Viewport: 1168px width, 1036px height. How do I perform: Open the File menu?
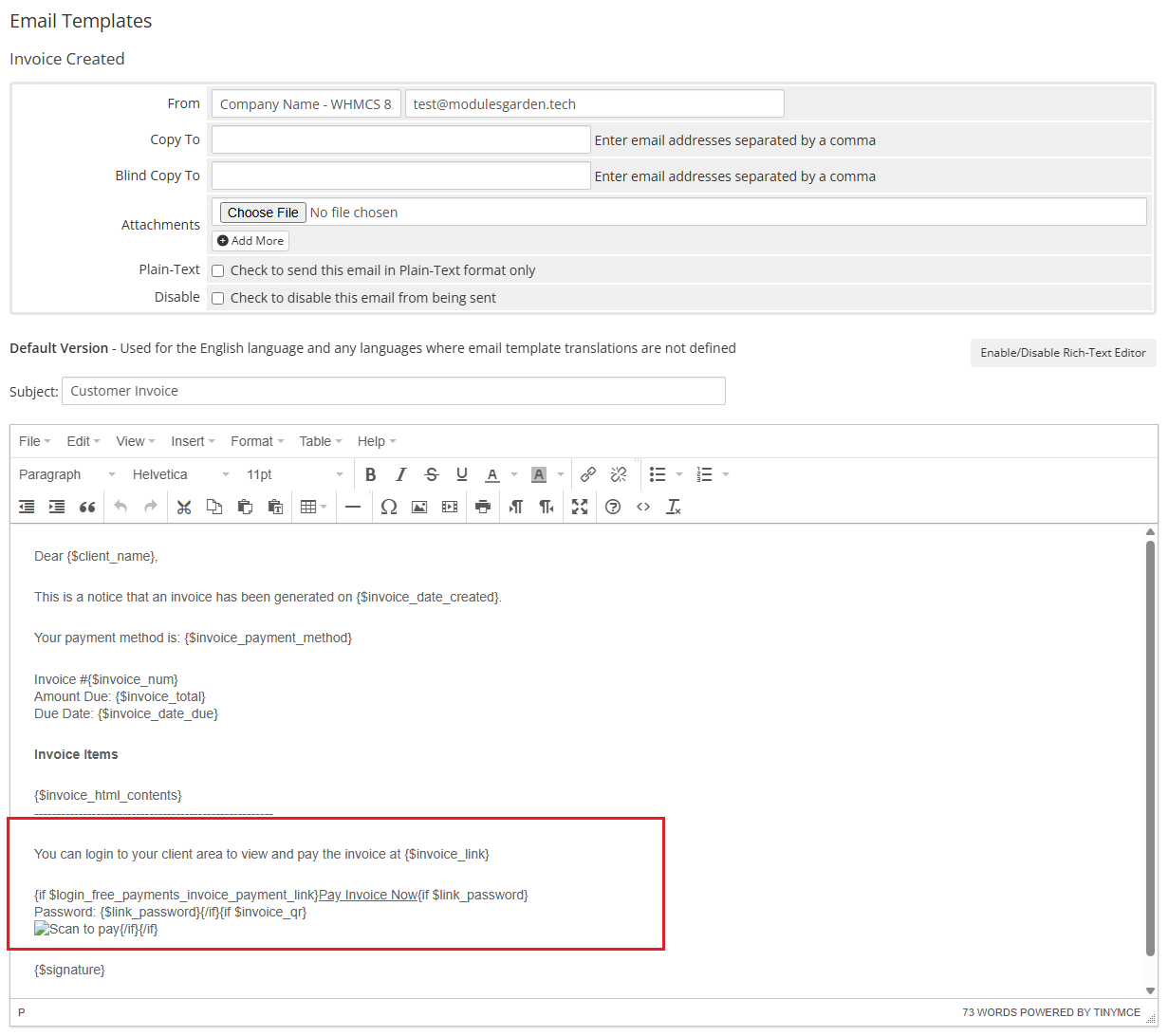(x=35, y=441)
